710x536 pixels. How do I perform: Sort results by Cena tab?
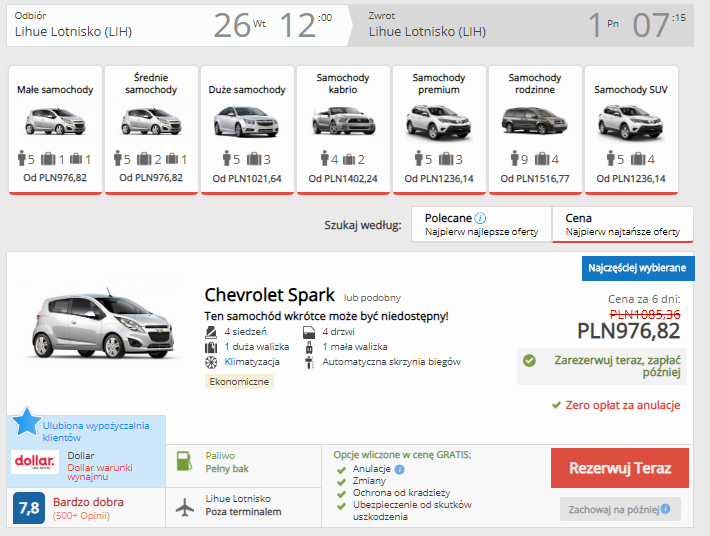(622, 225)
